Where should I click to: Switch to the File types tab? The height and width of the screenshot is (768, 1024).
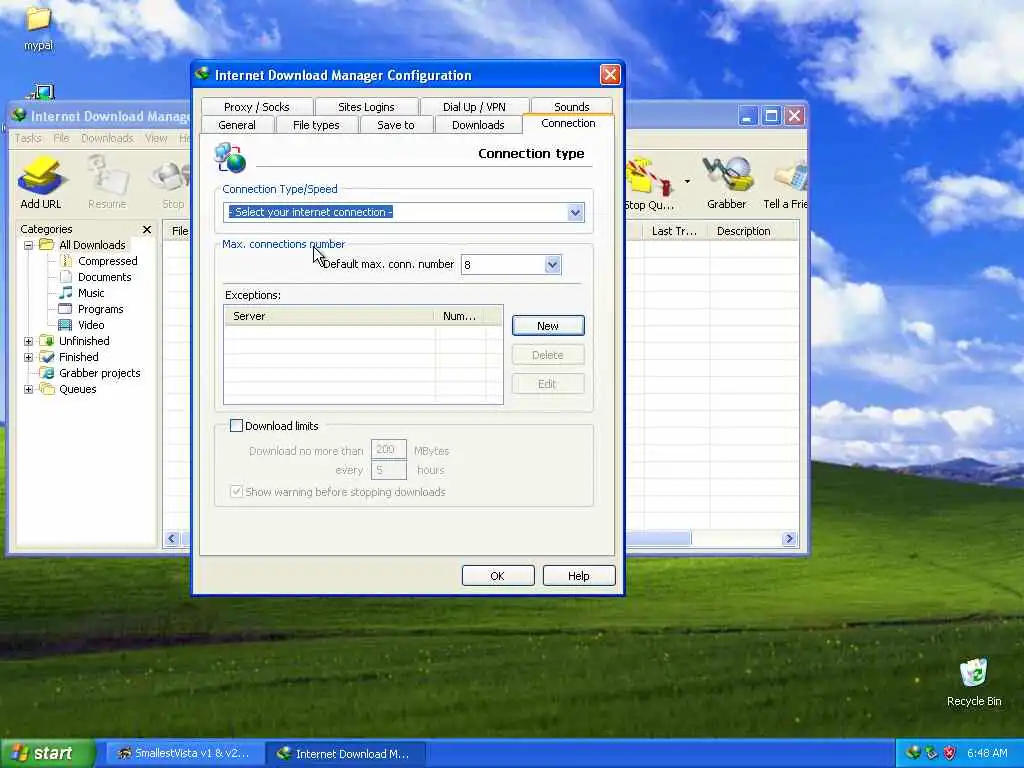pyautogui.click(x=316, y=125)
